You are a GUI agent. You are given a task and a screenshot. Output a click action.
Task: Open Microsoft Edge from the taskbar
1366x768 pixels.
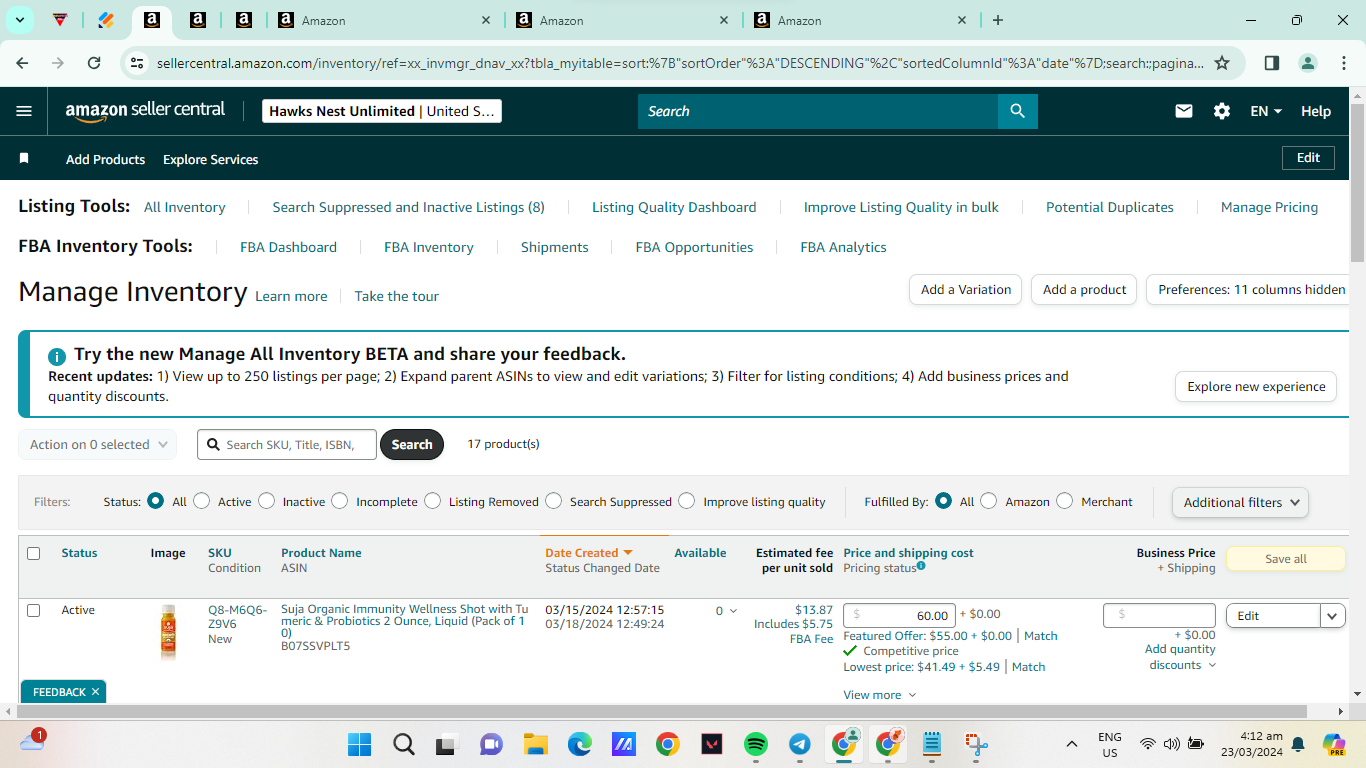coord(580,744)
